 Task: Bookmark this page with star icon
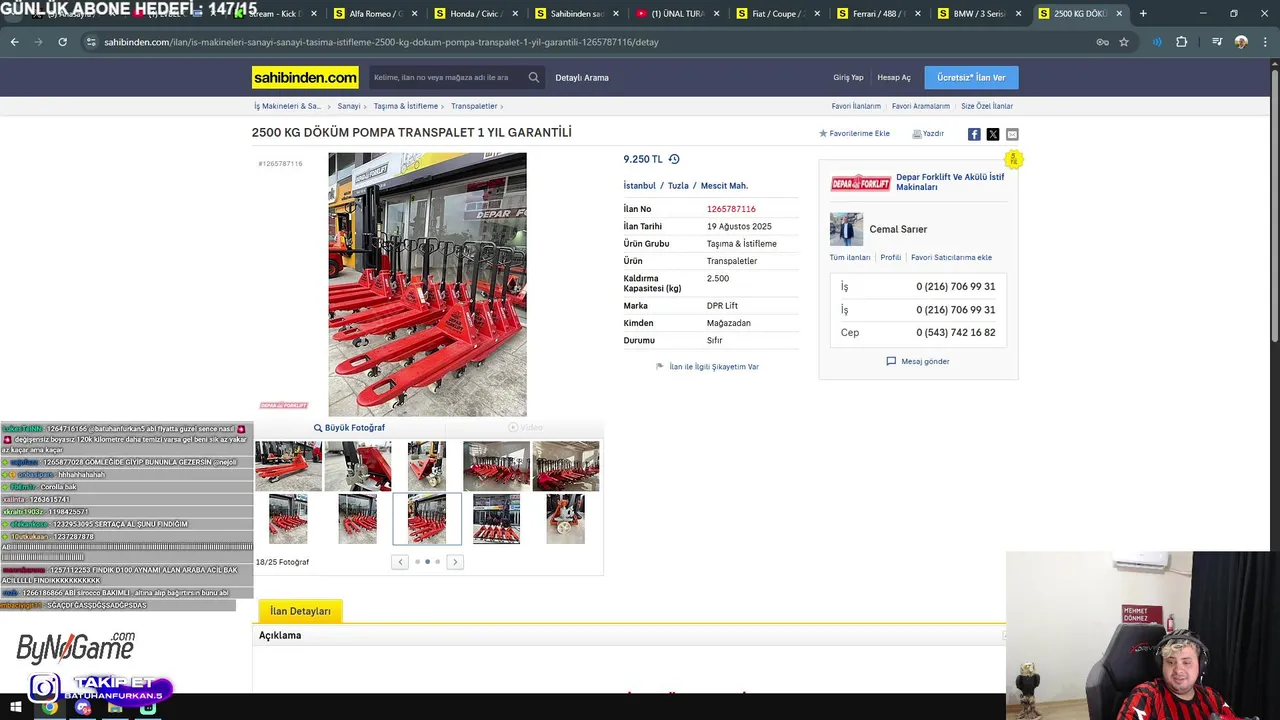point(1124,42)
